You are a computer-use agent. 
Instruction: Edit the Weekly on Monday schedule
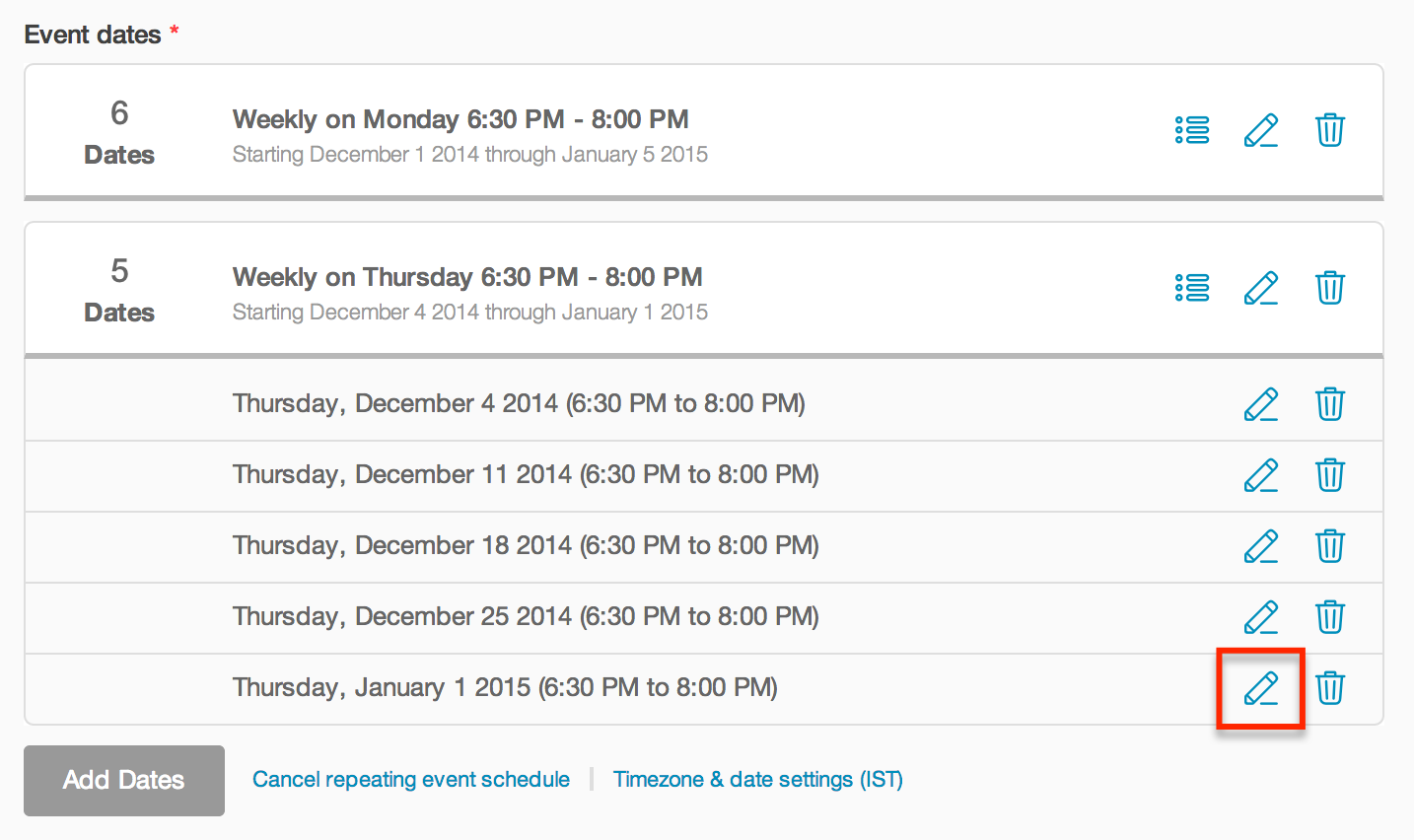coord(1261,130)
